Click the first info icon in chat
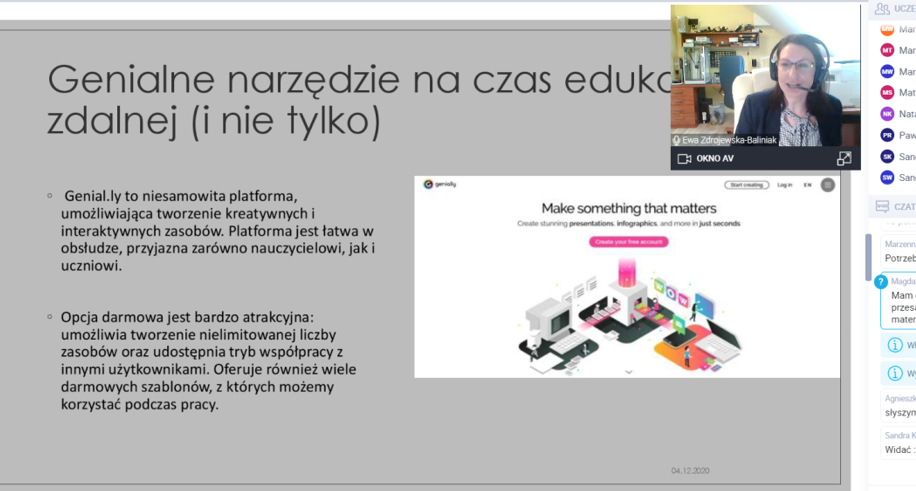 click(x=895, y=345)
